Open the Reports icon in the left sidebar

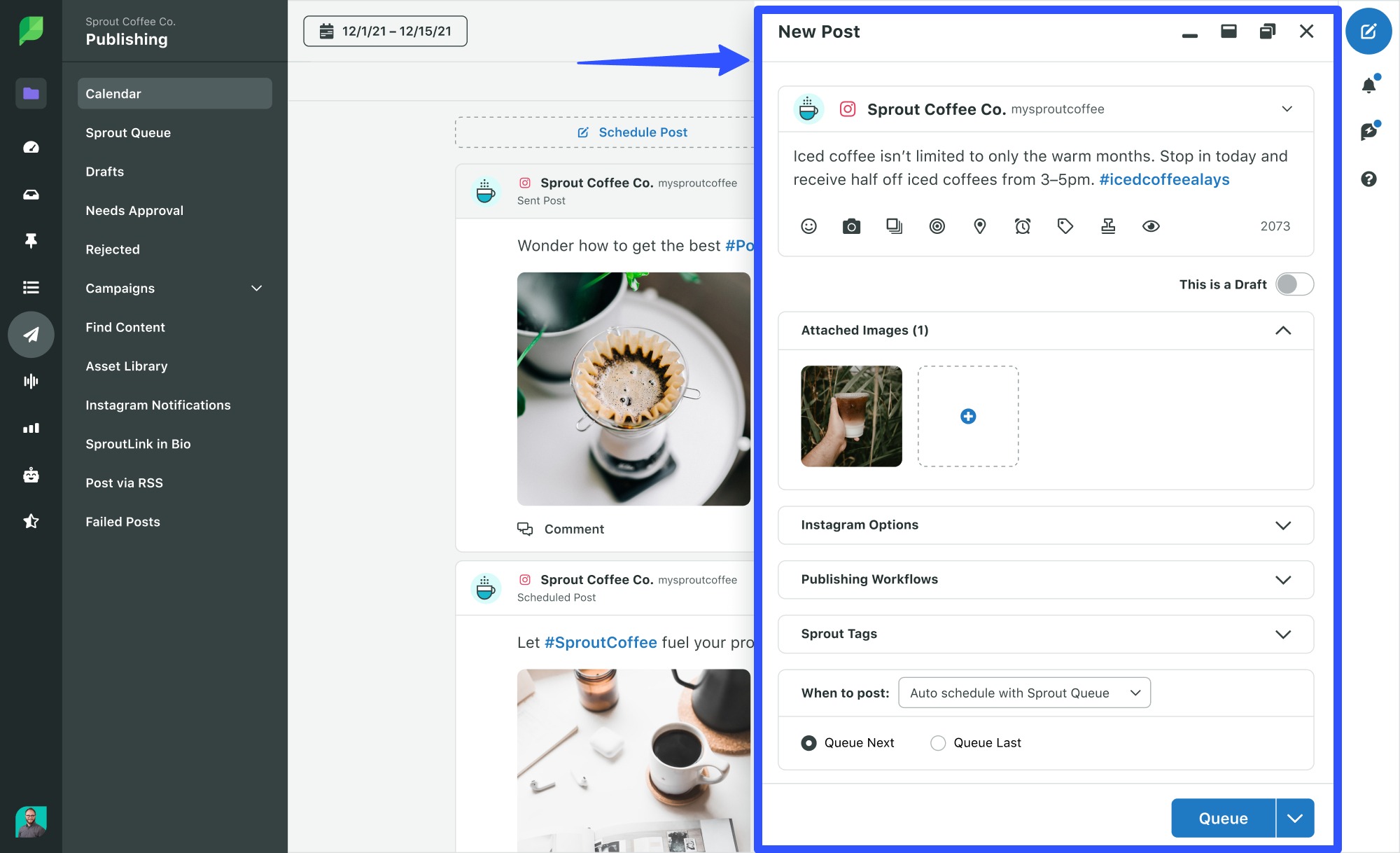[31, 428]
